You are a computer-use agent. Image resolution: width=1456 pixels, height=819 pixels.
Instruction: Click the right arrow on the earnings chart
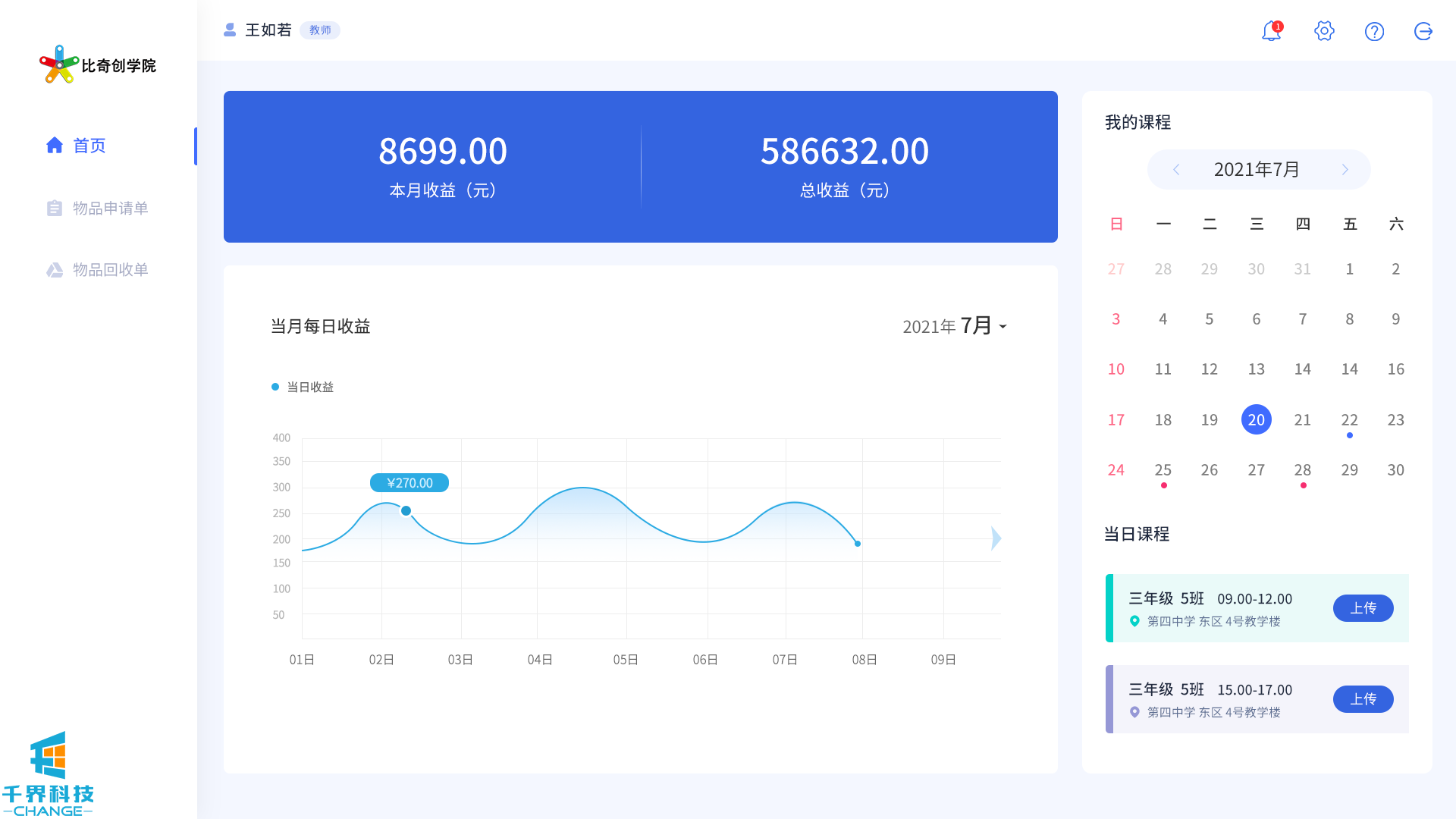[996, 538]
